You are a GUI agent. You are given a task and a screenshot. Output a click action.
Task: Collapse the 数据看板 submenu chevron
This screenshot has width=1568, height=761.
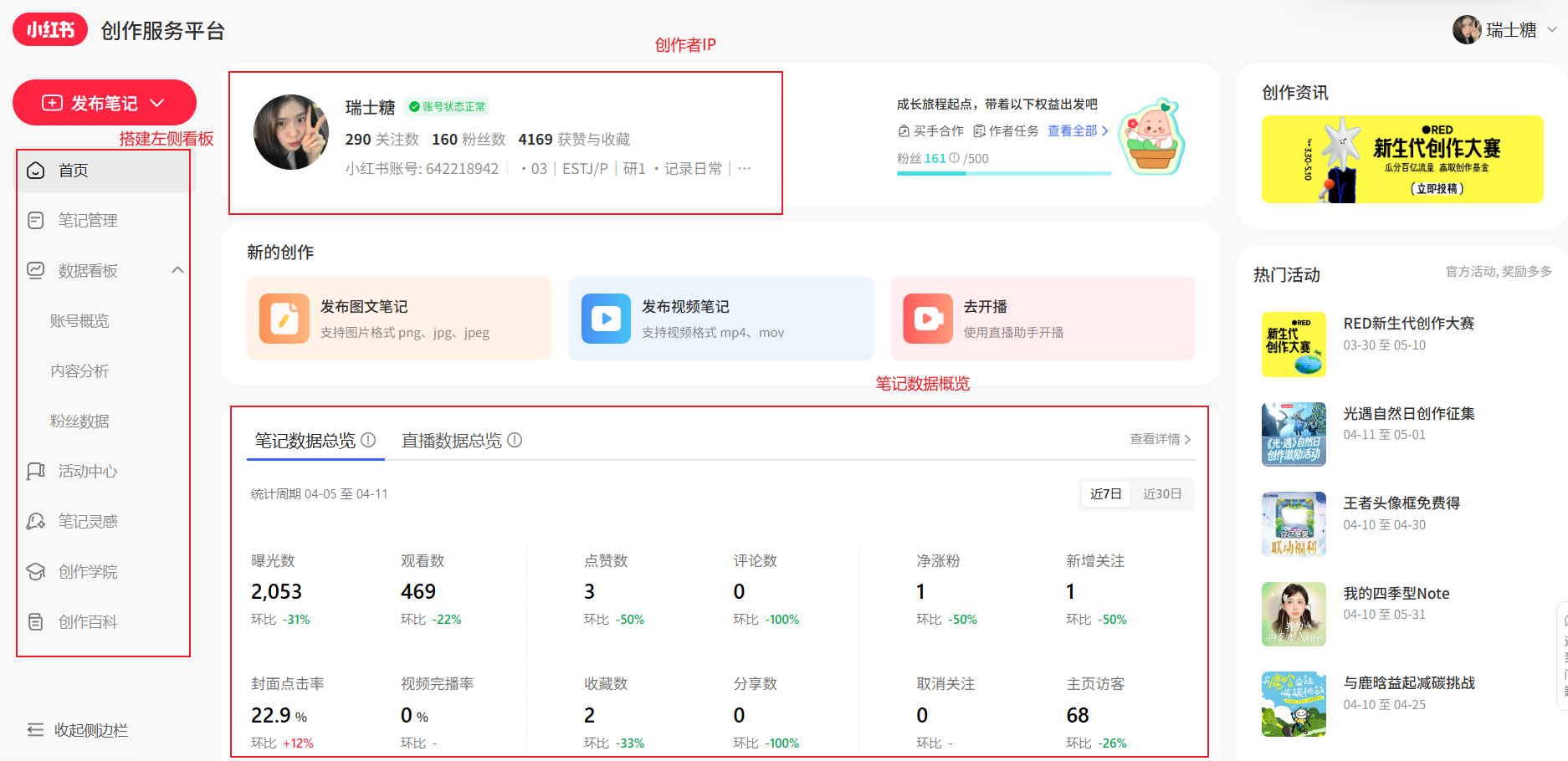(177, 270)
